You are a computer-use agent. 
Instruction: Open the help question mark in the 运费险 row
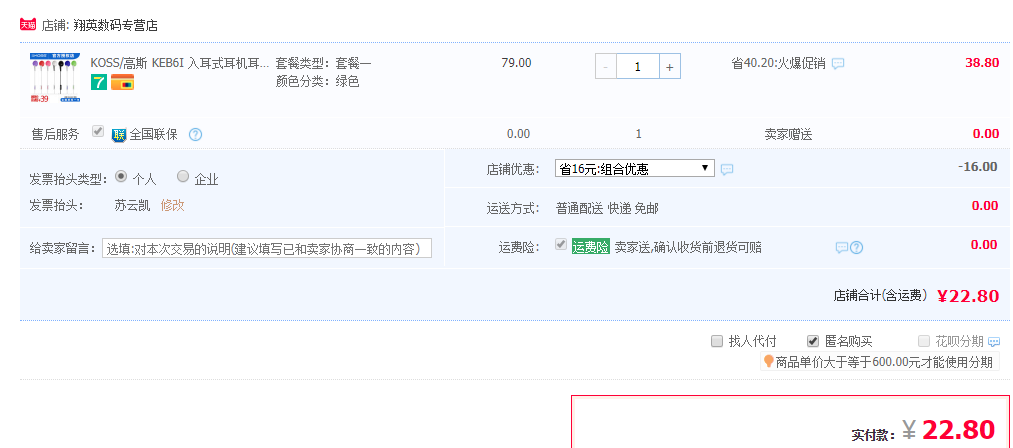click(x=857, y=247)
